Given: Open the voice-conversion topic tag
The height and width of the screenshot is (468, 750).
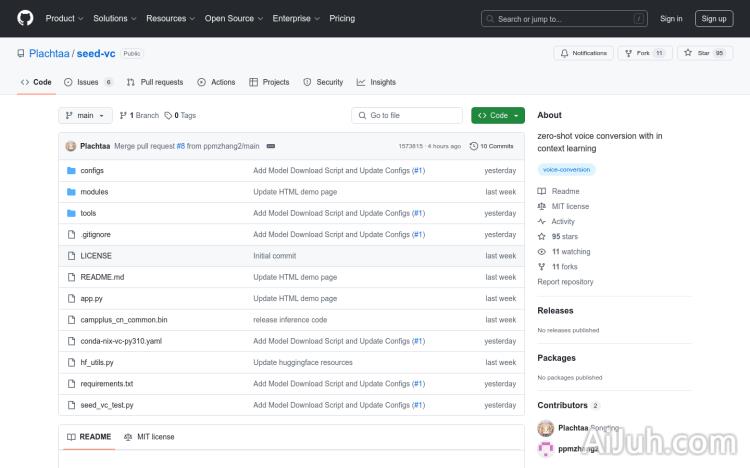Looking at the screenshot, I should pos(566,170).
